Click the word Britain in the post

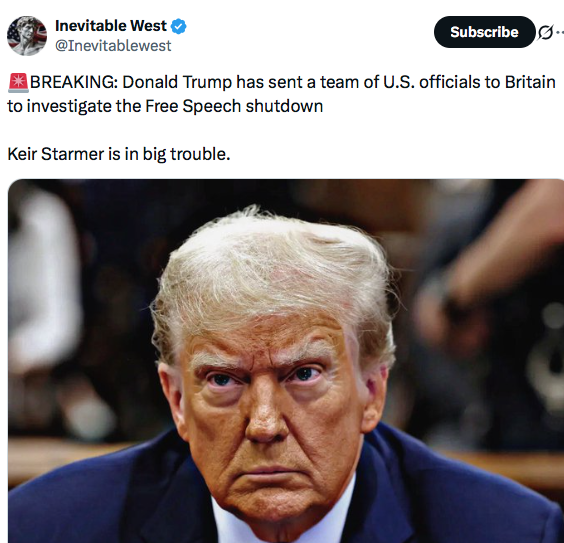tap(530, 82)
